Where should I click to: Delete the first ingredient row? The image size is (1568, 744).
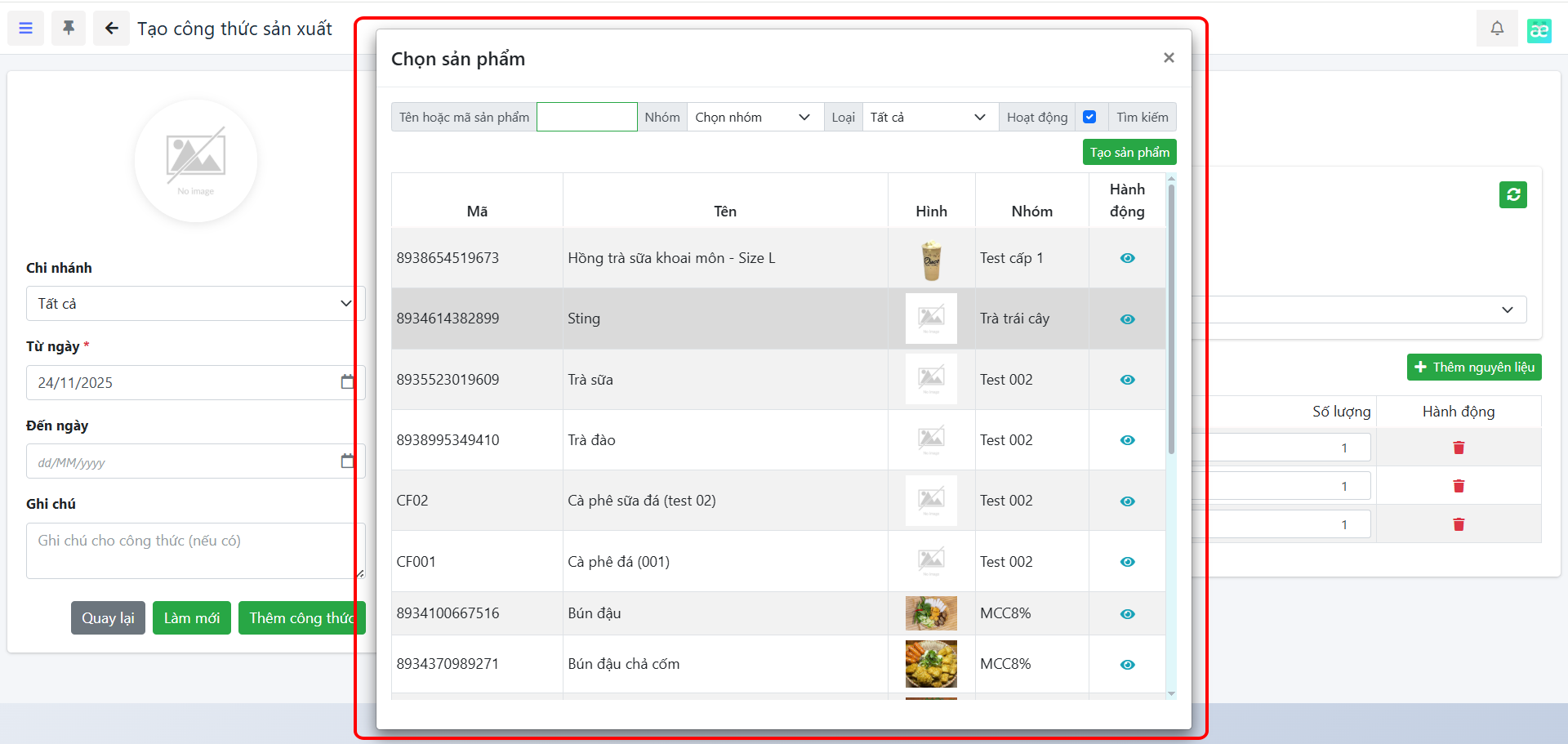[x=1459, y=448]
